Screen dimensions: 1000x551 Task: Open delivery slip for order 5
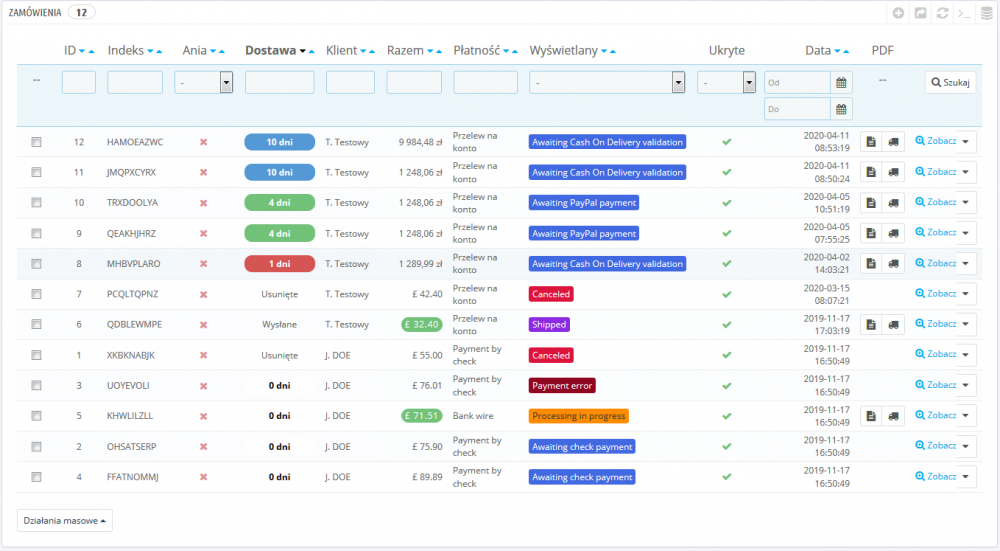(893, 416)
